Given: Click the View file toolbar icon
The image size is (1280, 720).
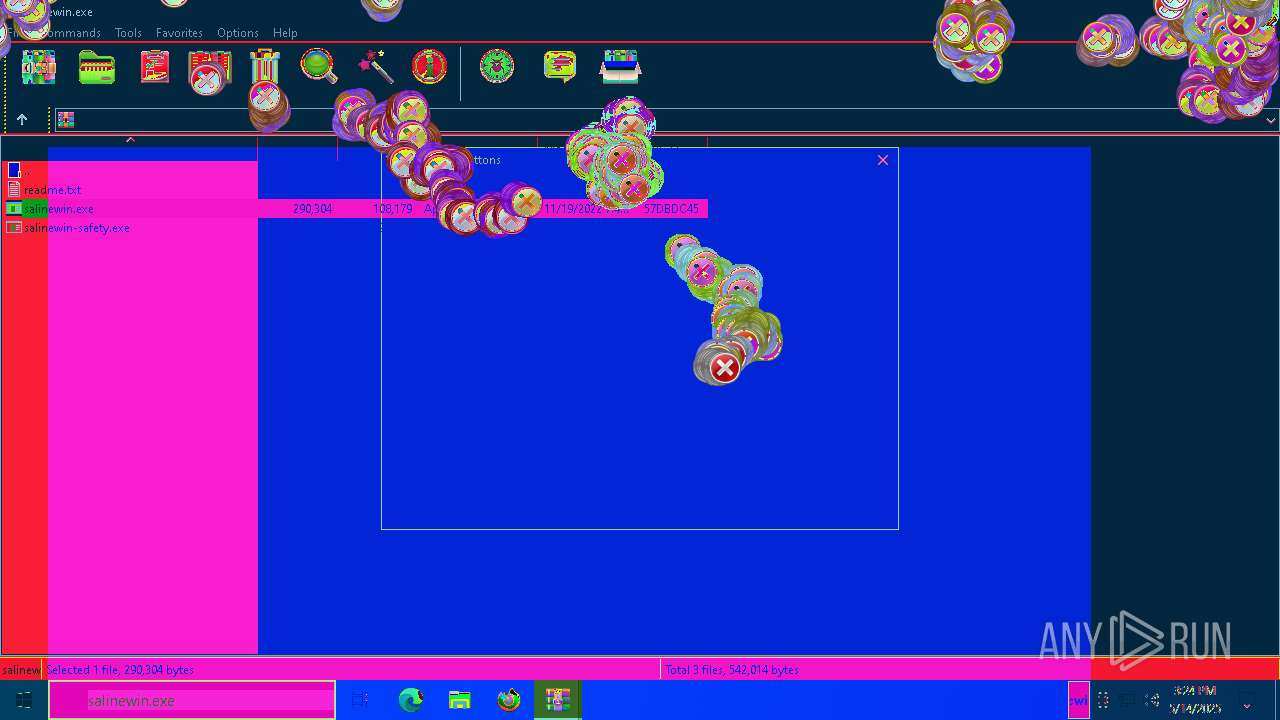Looking at the screenshot, I should [x=210, y=70].
